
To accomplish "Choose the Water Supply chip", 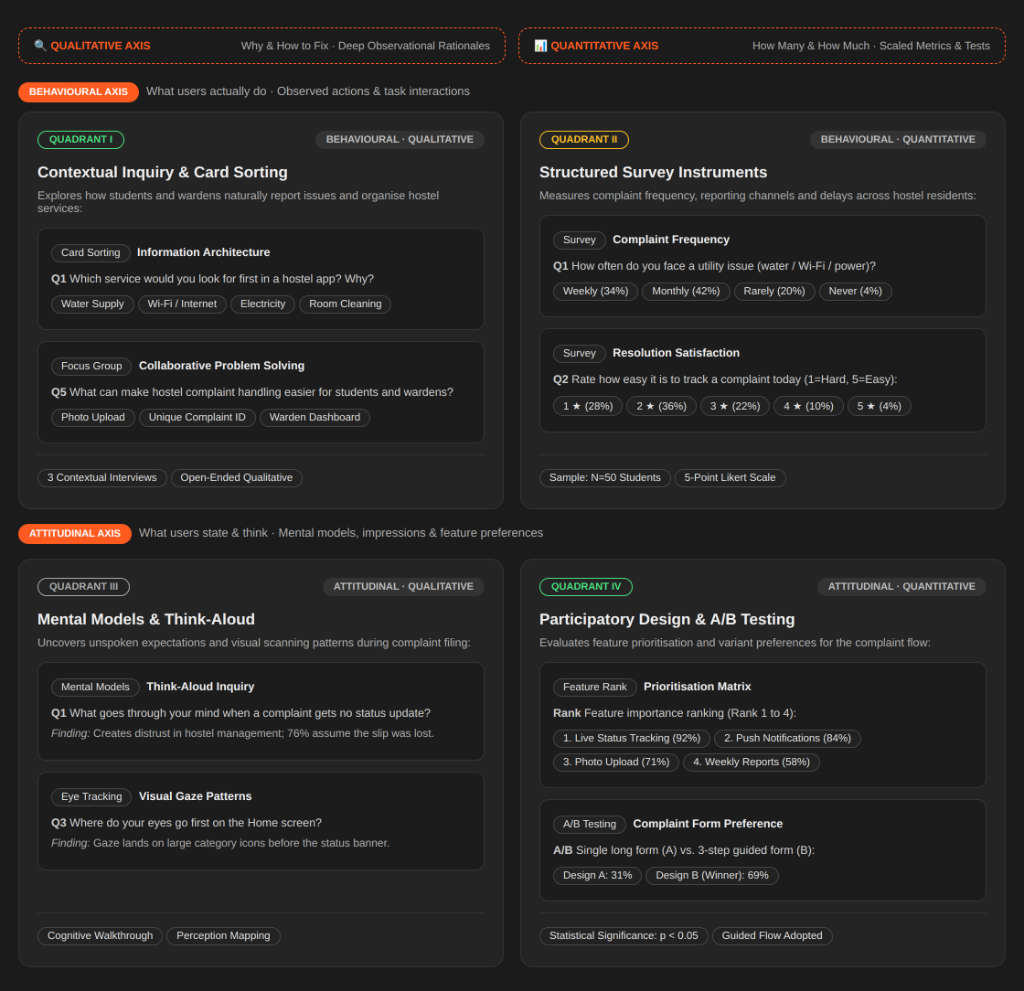I will coord(92,304).
